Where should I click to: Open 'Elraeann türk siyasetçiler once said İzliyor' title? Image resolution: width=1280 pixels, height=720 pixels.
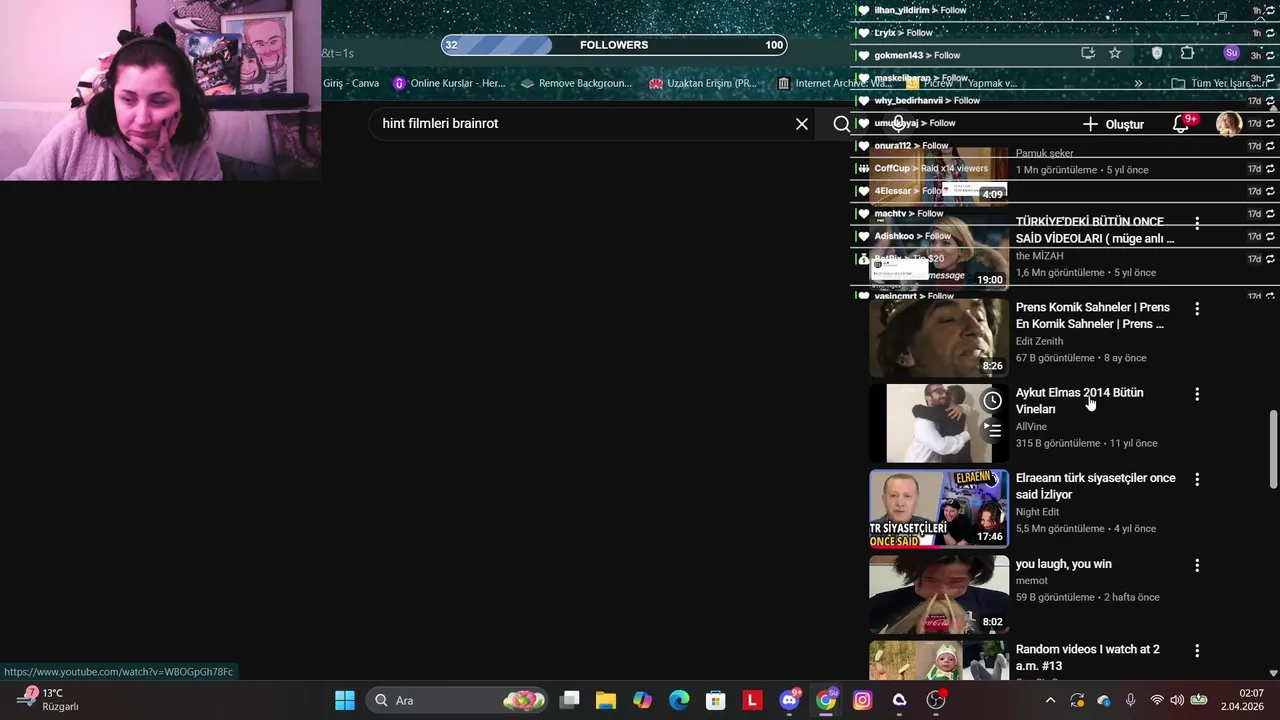coord(1095,486)
